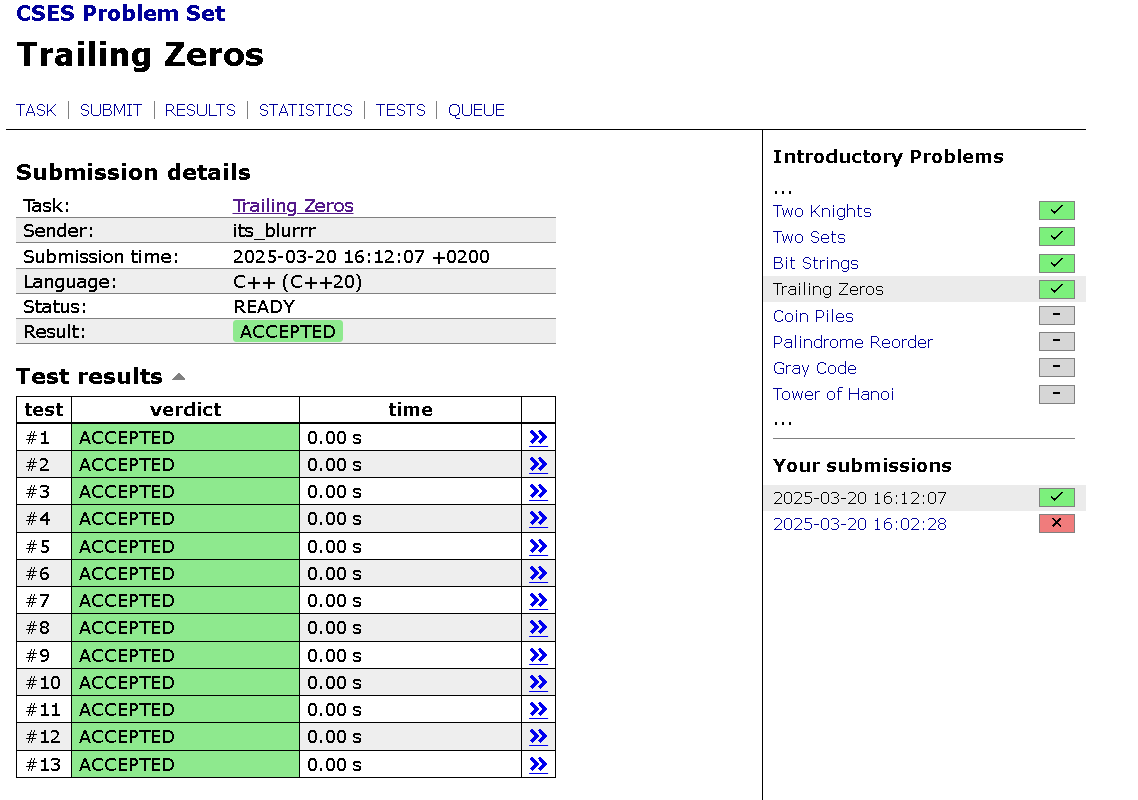Go to CSES Problem Set home link
The width and height of the screenshot is (1138, 800).
(120, 13)
